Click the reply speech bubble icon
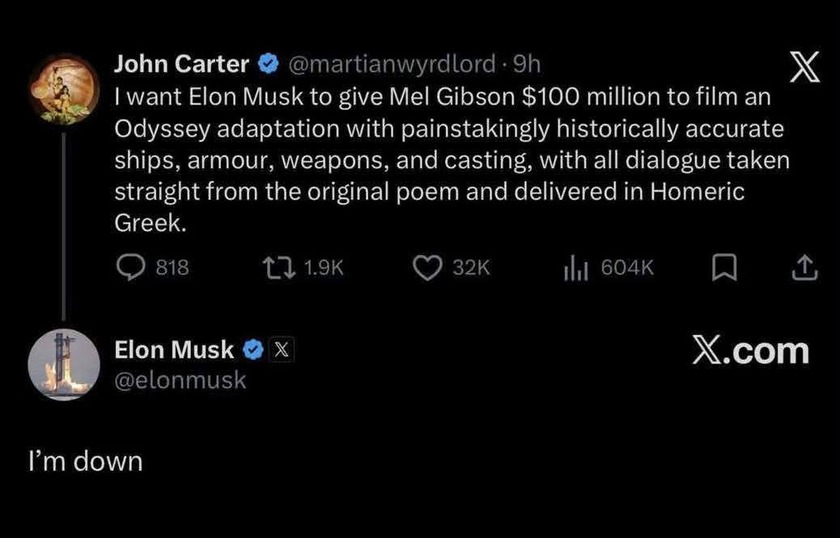840x538 pixels. coord(131,267)
